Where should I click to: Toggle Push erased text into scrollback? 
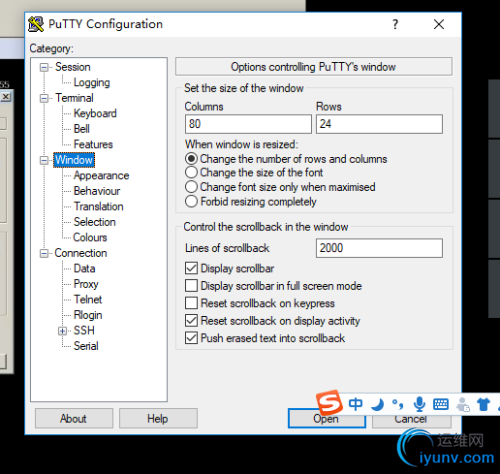tap(191, 338)
